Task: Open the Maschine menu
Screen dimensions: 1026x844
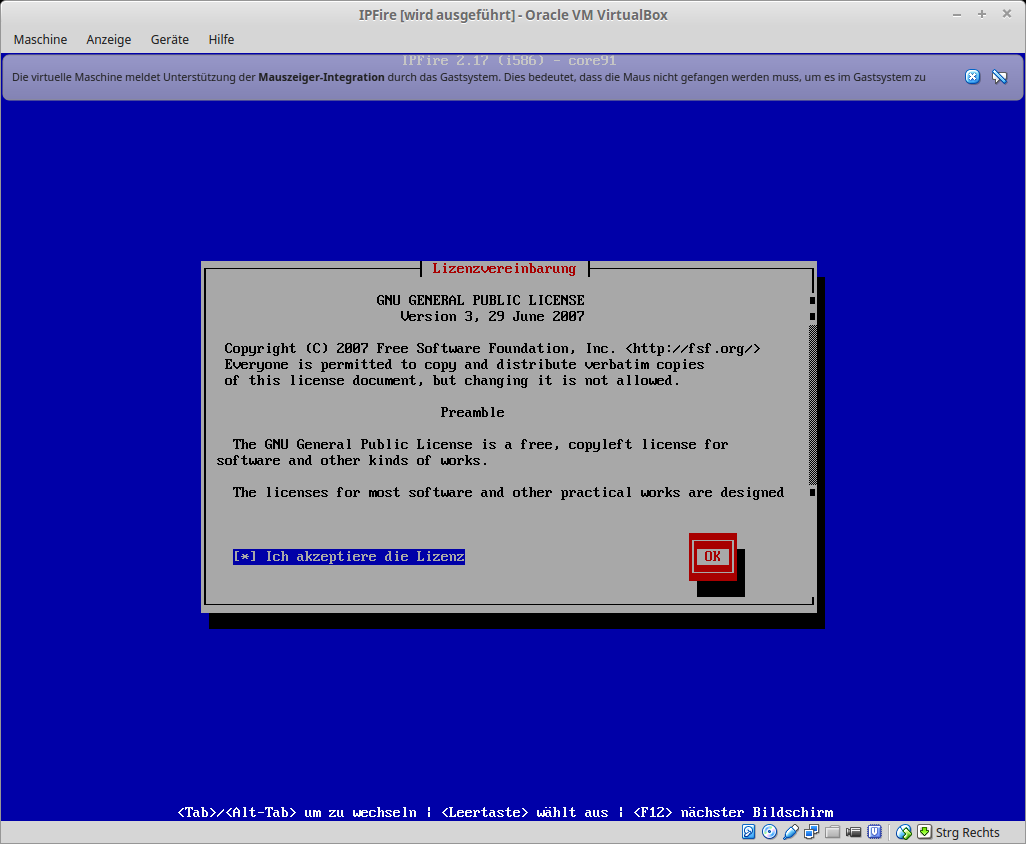Action: [x=41, y=39]
